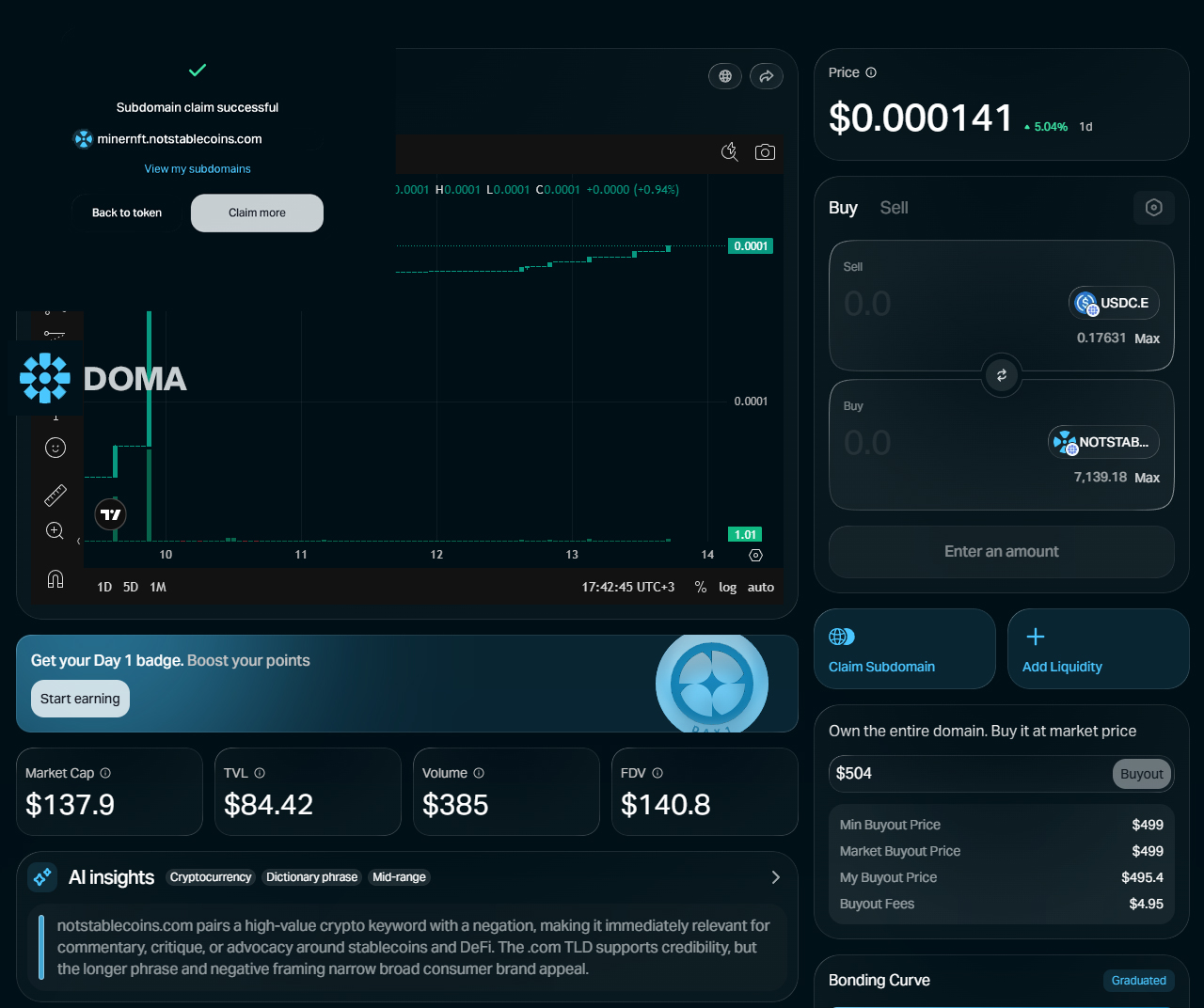Click the Mid-range tag
1204x1008 pixels.
coord(399,877)
